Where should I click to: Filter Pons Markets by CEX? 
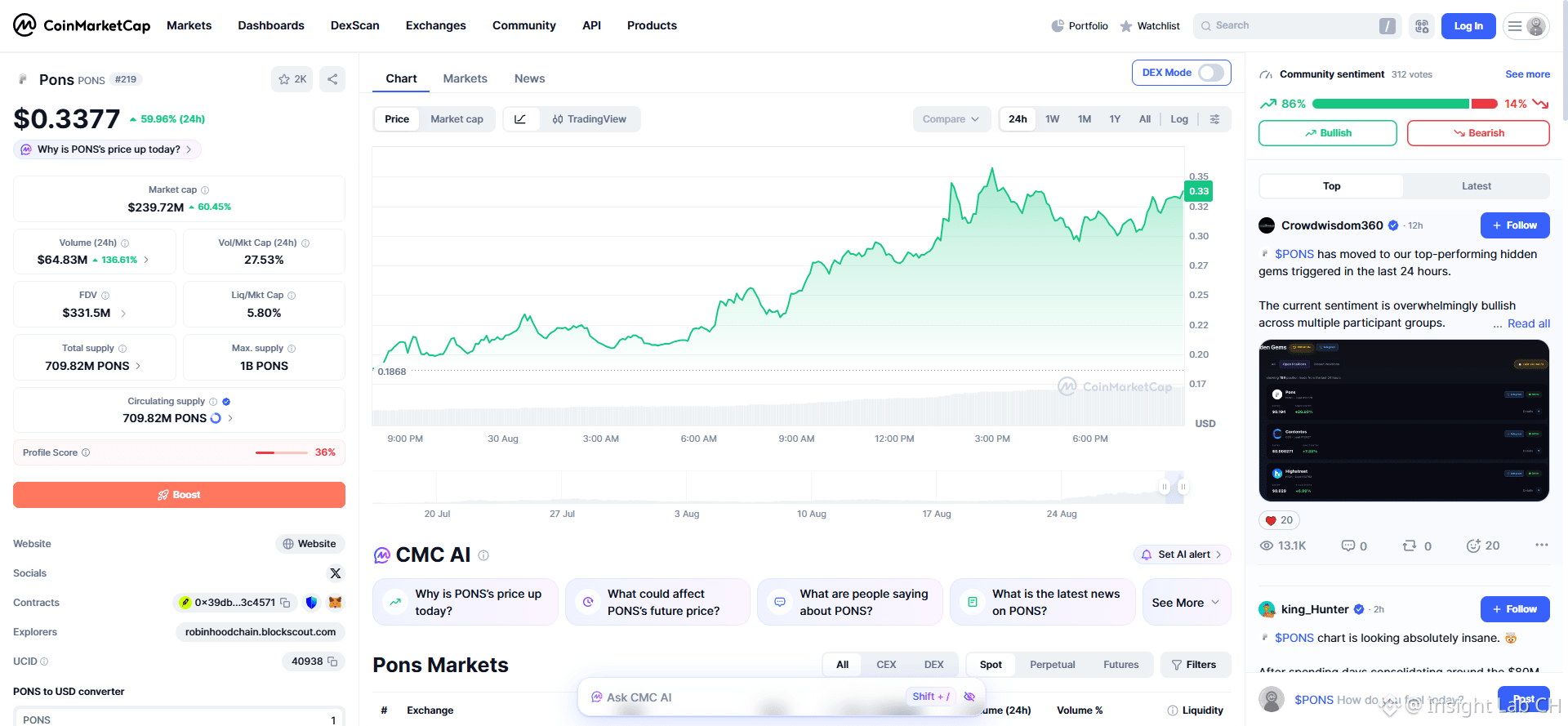[x=886, y=665]
